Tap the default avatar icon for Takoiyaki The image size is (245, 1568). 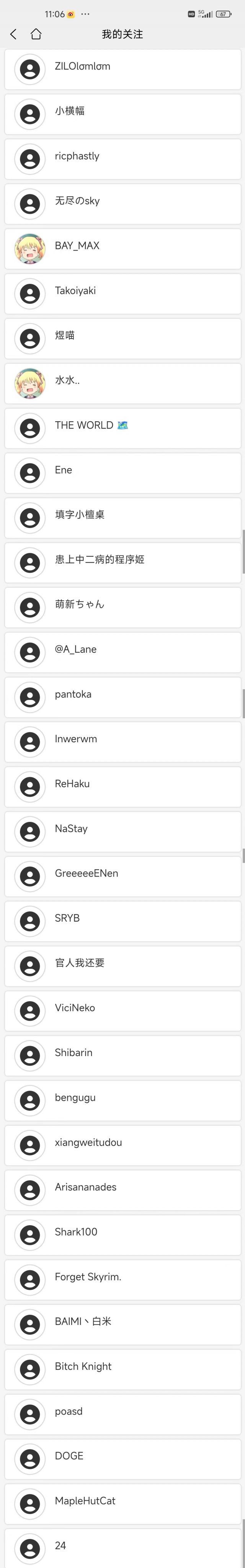[x=30, y=293]
